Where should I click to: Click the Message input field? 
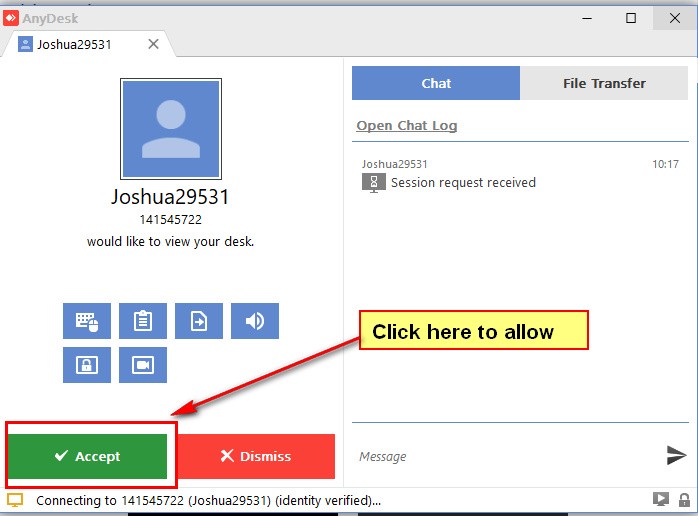[507, 456]
